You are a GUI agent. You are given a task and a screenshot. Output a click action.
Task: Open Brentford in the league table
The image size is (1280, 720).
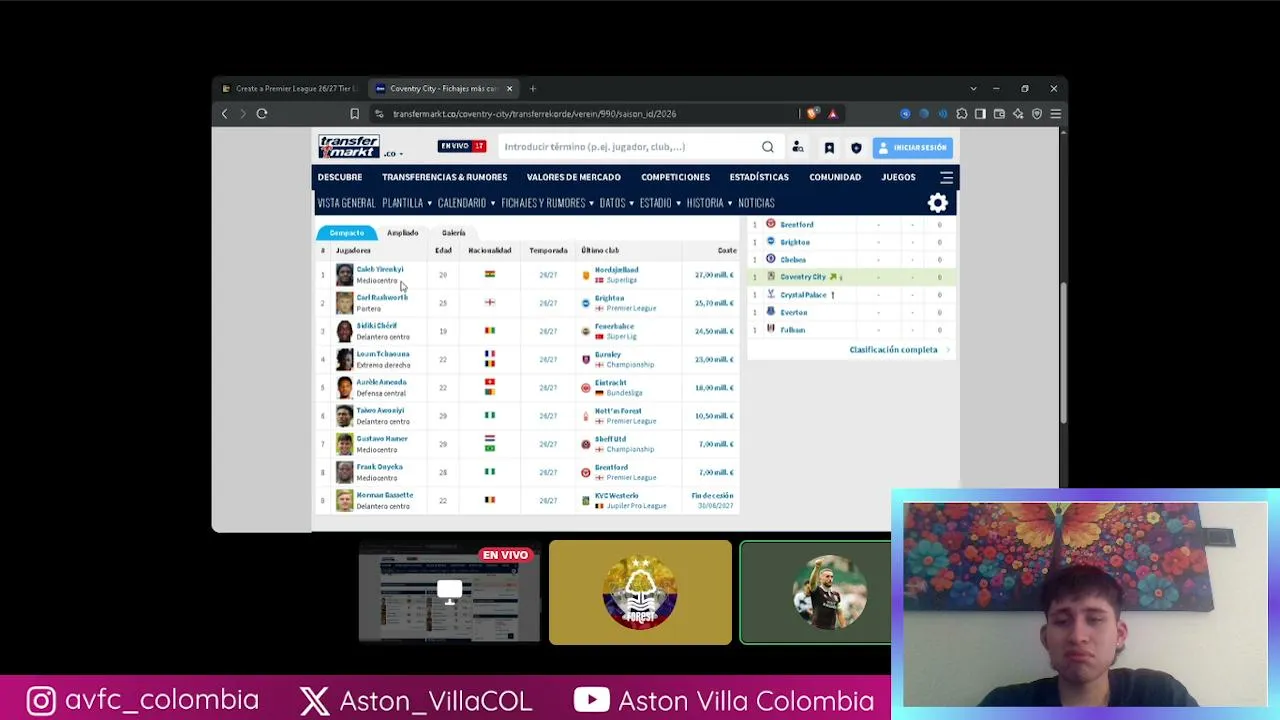click(797, 225)
